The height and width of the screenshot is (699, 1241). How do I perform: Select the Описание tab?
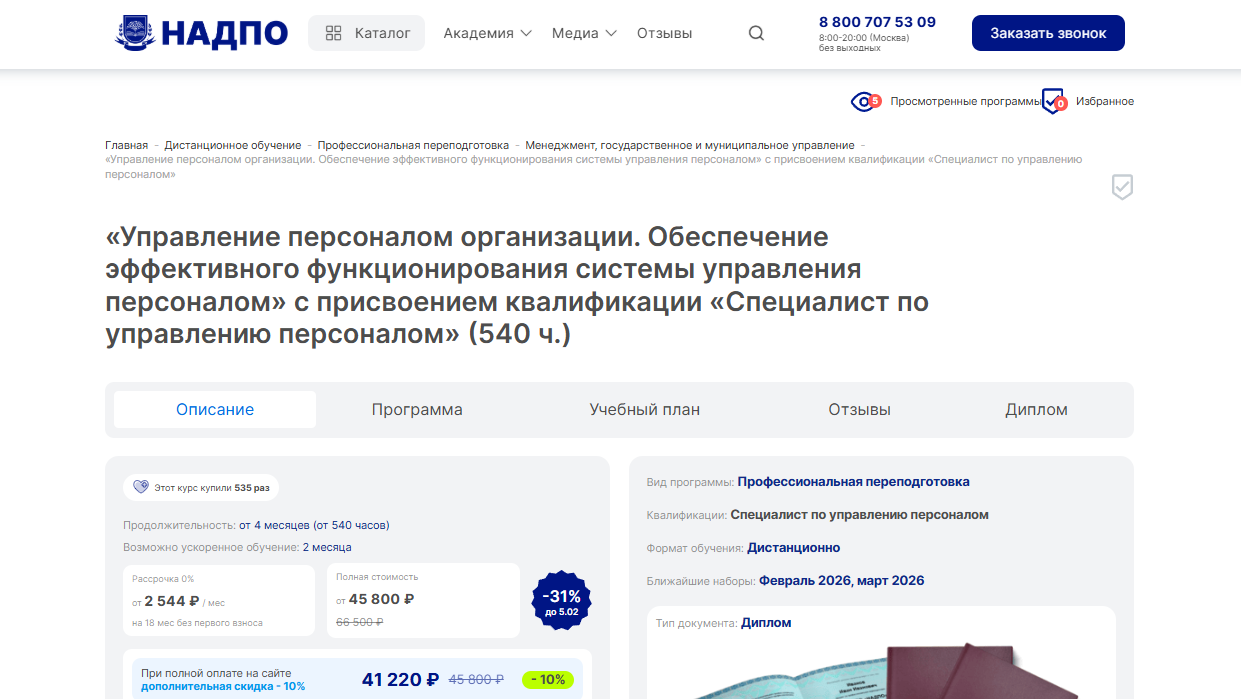[x=215, y=410]
